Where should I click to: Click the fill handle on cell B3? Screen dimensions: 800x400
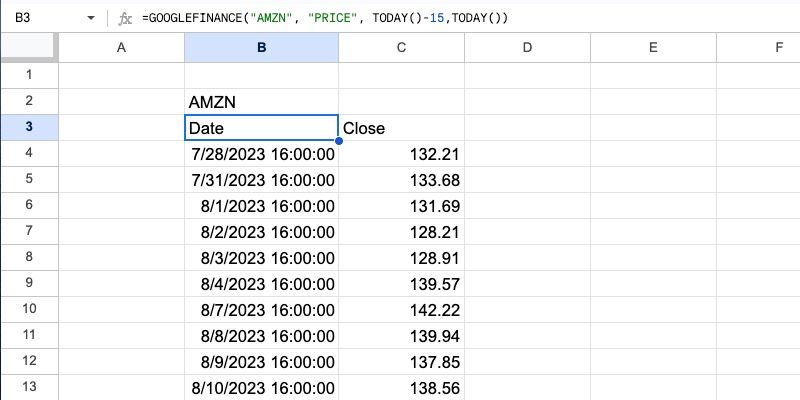tap(339, 141)
